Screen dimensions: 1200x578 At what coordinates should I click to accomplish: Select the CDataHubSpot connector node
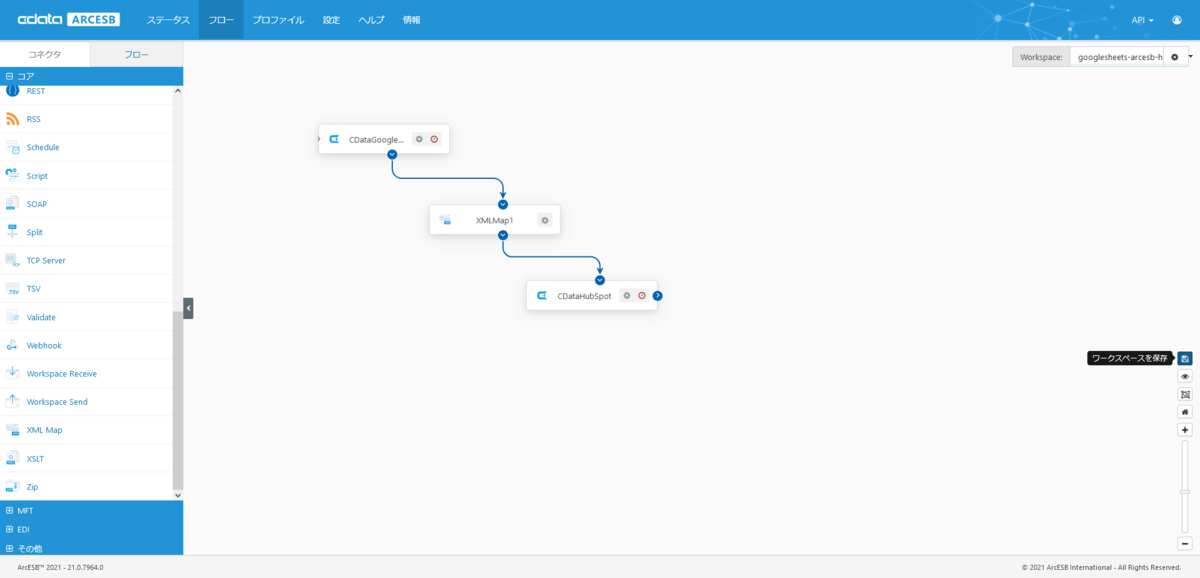592,295
